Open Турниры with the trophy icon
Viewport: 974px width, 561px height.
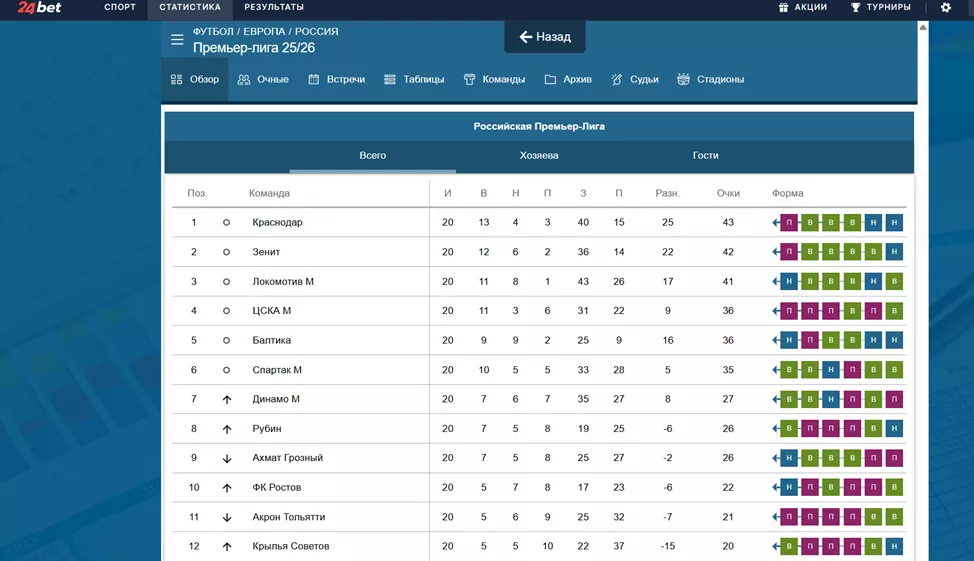(x=880, y=8)
